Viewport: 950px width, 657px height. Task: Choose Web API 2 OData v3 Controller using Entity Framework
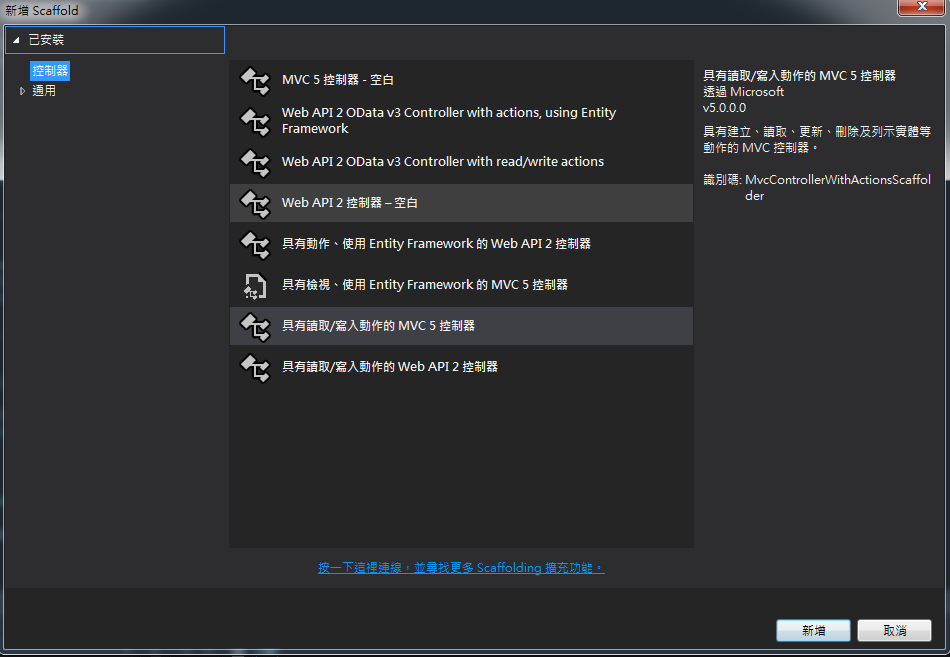(461, 121)
